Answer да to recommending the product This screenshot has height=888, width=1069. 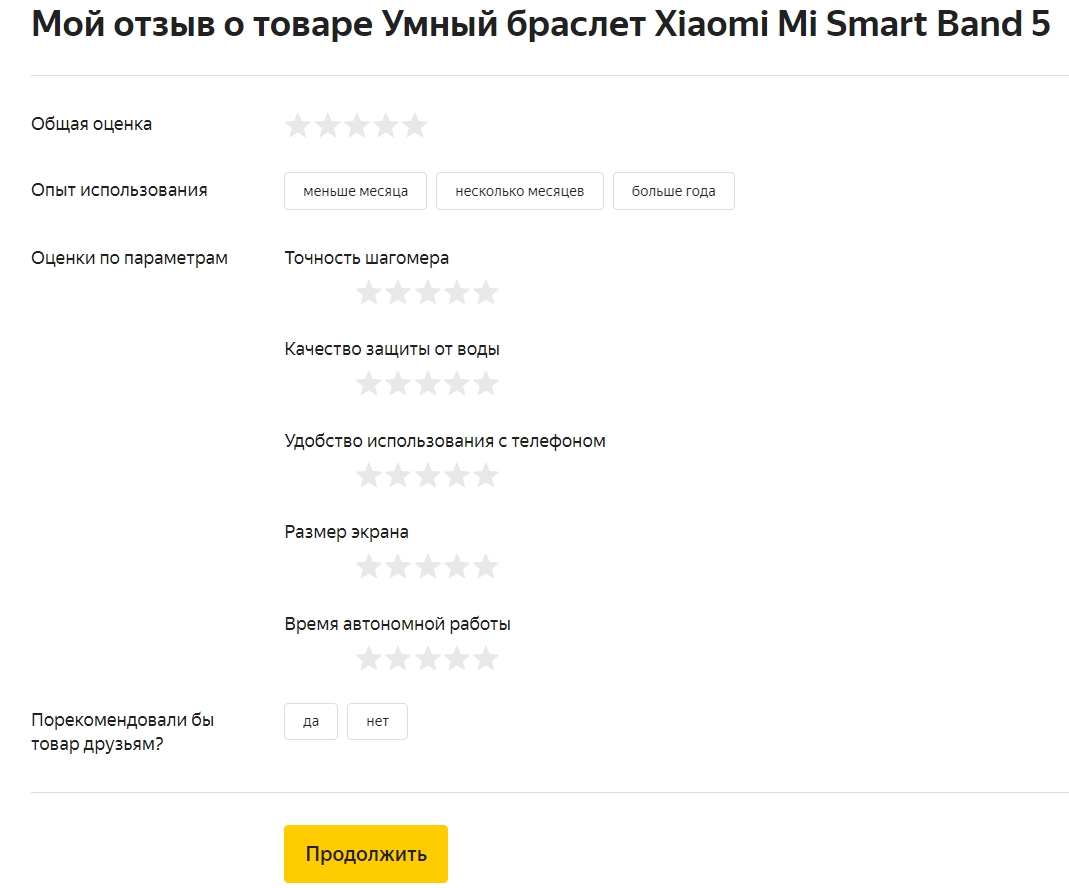pos(310,721)
